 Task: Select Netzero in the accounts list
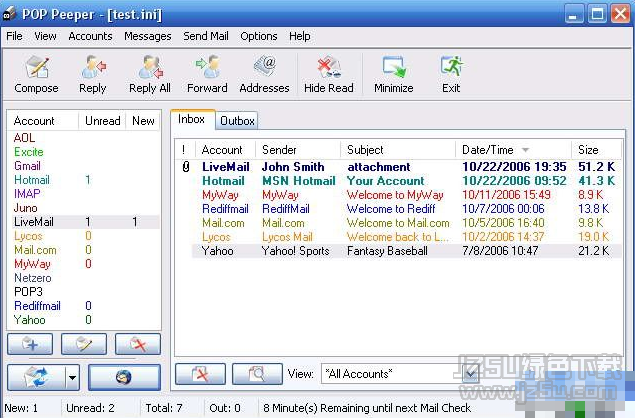tap(32, 278)
